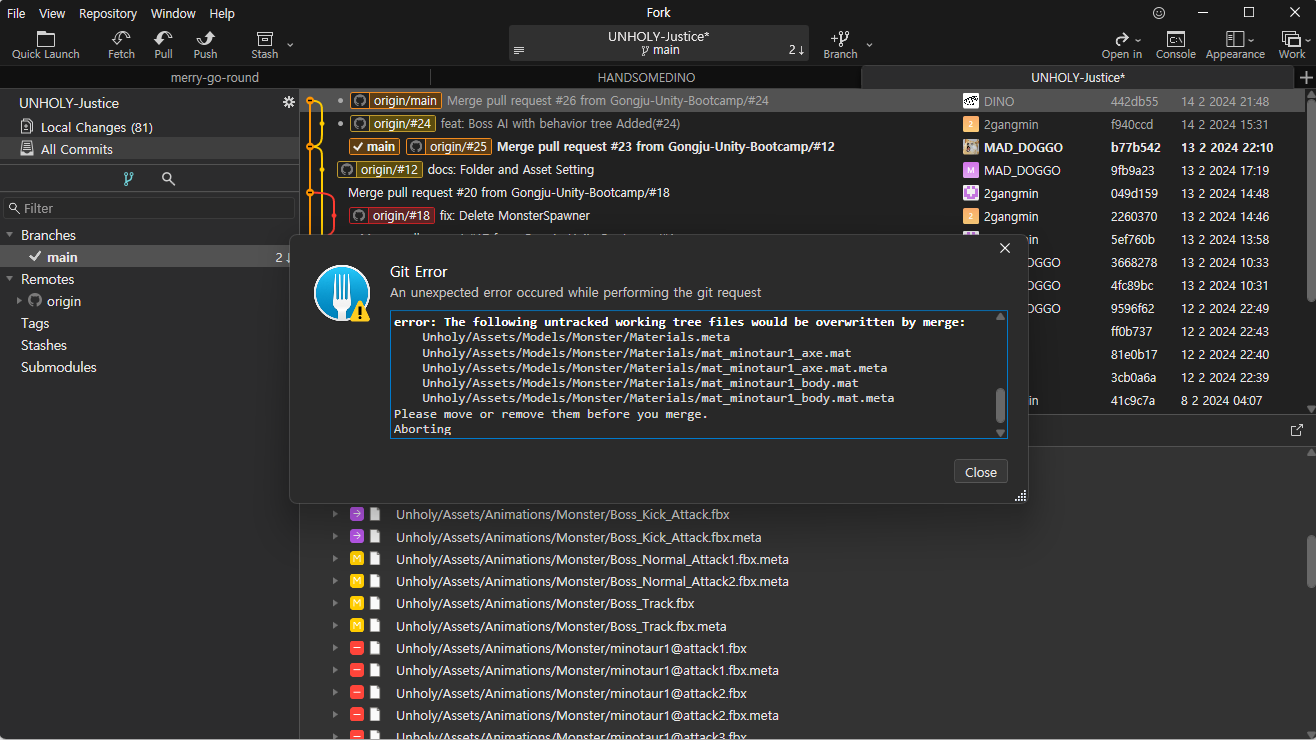
Task: Close the Git Error dialog via X
Action: [x=1005, y=248]
